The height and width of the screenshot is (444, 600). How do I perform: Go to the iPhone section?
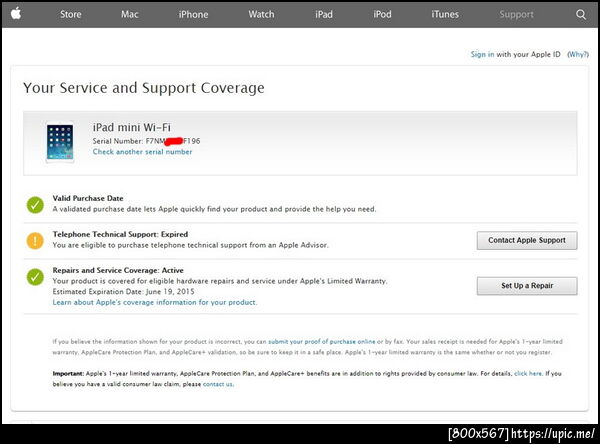[x=193, y=15]
